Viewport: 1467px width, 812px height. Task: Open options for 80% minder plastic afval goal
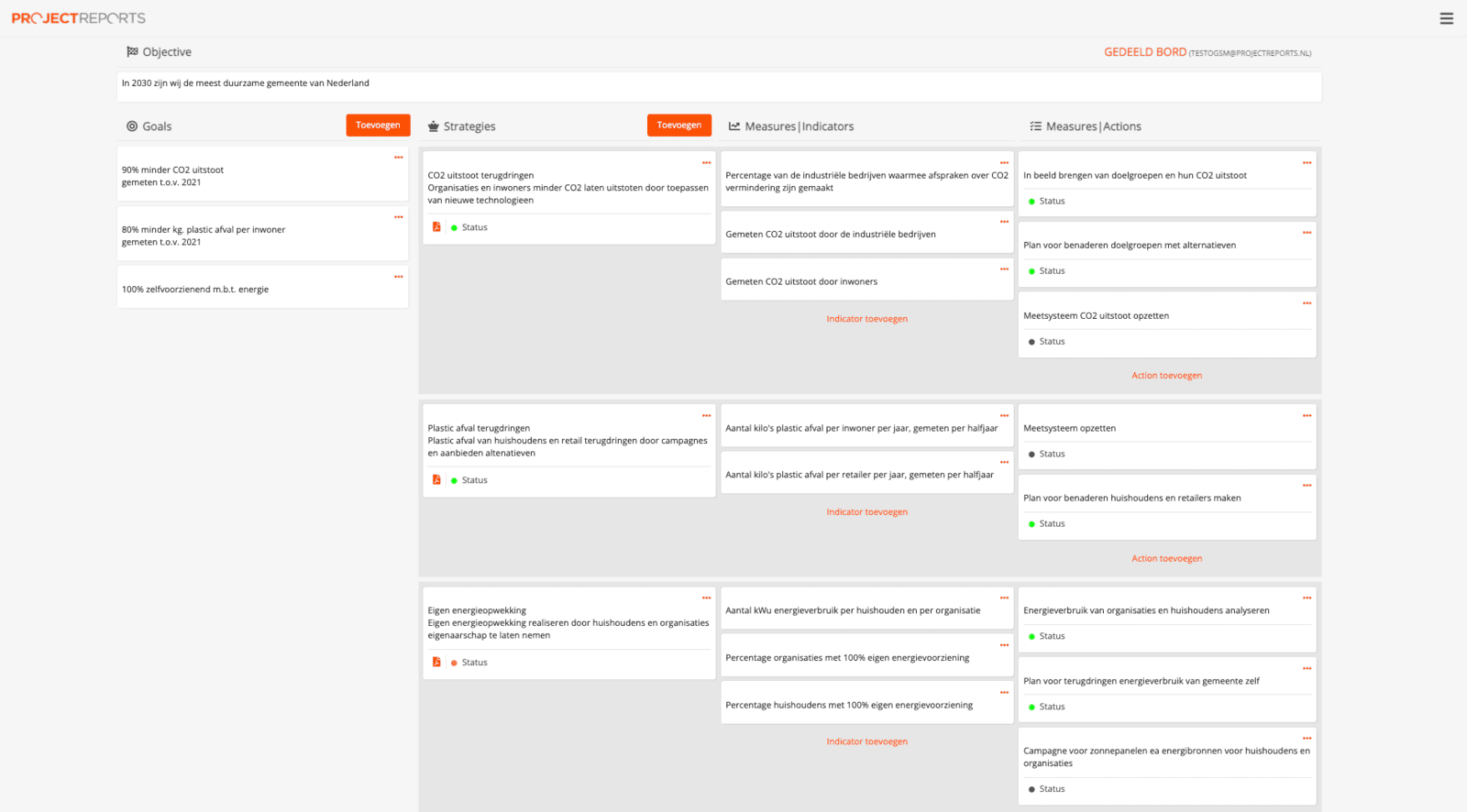[399, 217]
